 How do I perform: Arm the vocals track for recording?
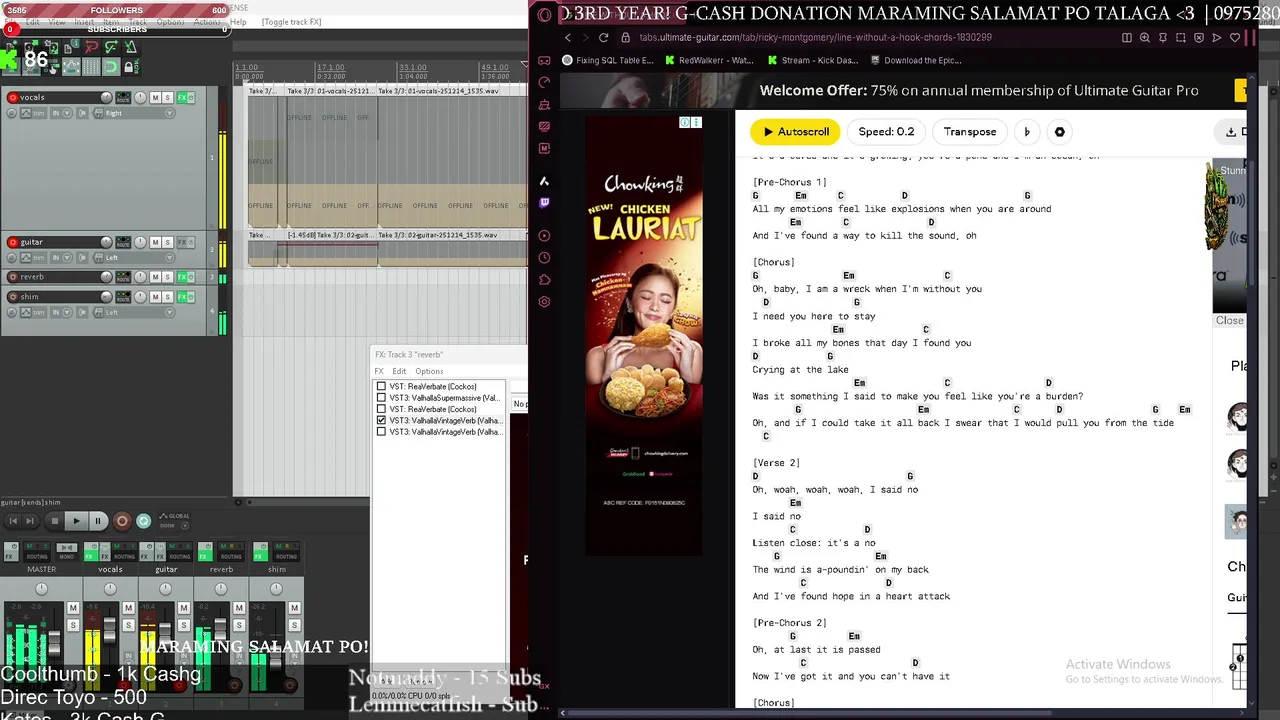13,97
